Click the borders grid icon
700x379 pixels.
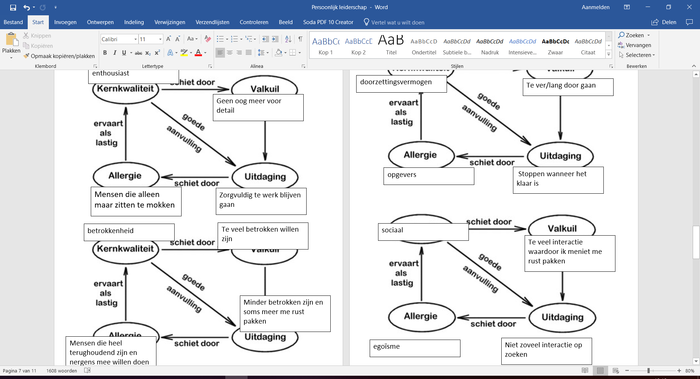pos(292,53)
